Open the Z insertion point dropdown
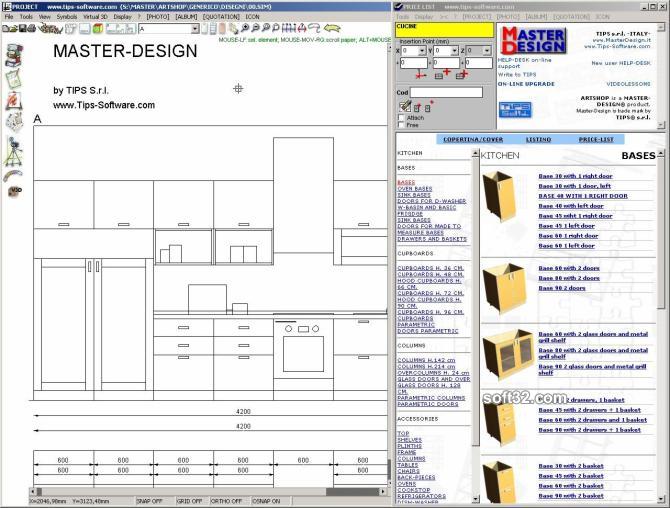This screenshot has height=508, width=670. click(x=487, y=51)
